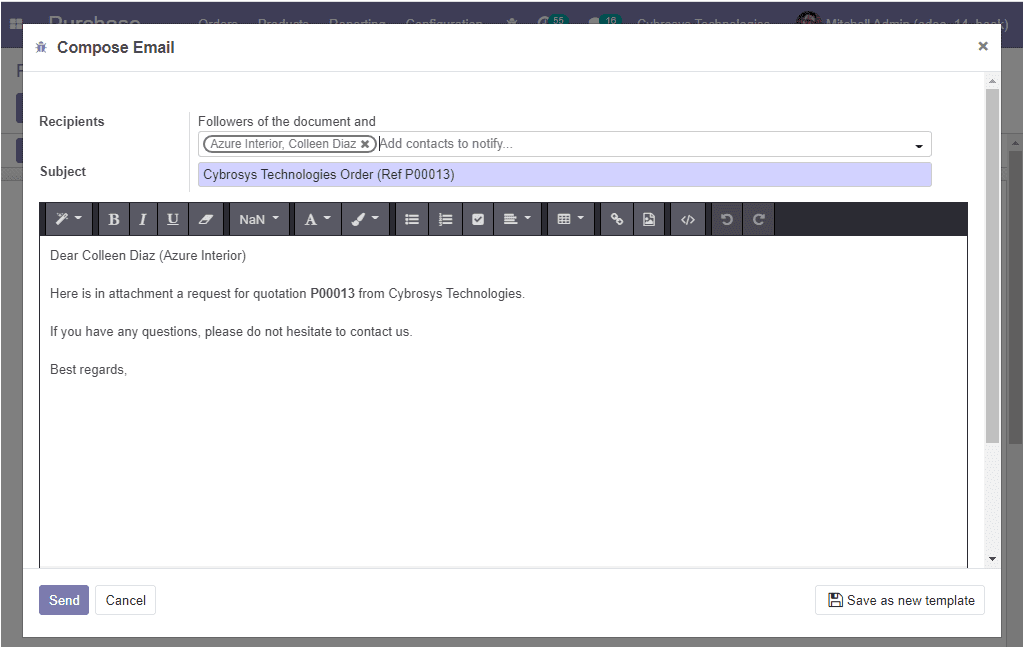Open the table insert dropdown
The width and height of the screenshot is (1024, 648).
coord(570,219)
